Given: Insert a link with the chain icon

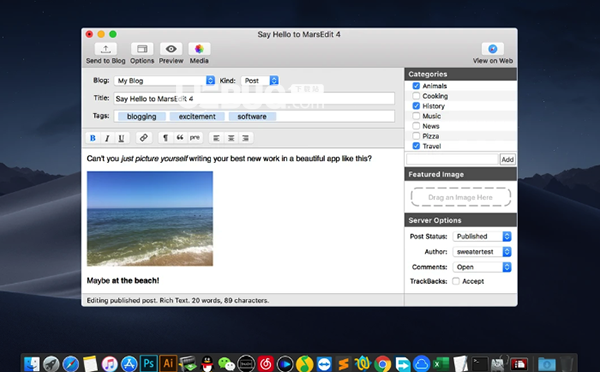Looking at the screenshot, I should (143, 138).
